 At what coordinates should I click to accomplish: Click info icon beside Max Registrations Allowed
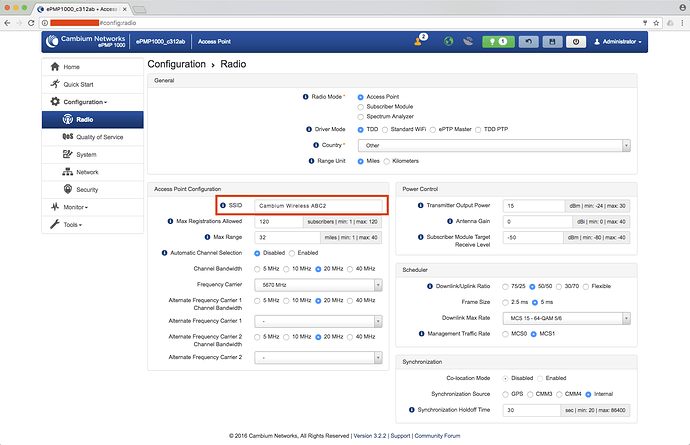[x=170, y=221]
